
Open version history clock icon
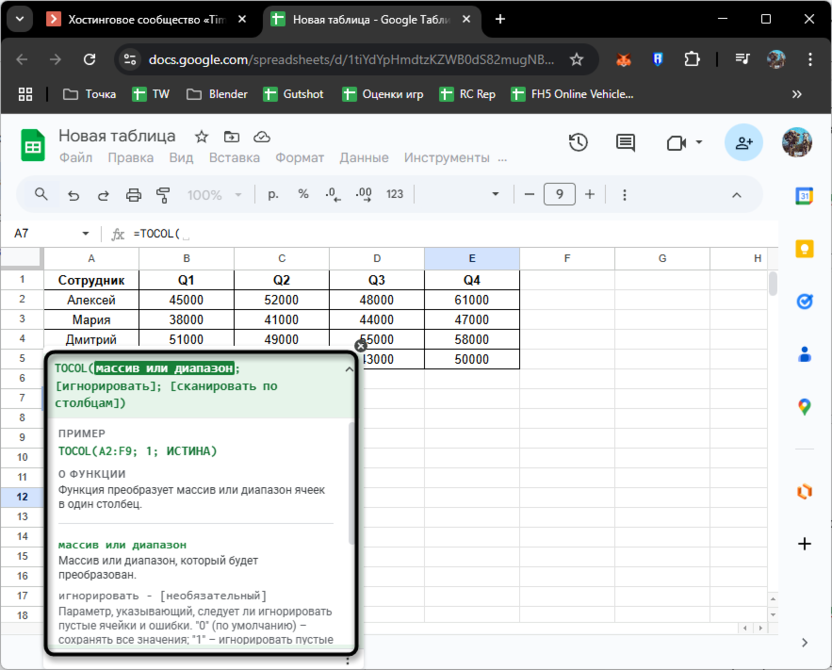578,143
